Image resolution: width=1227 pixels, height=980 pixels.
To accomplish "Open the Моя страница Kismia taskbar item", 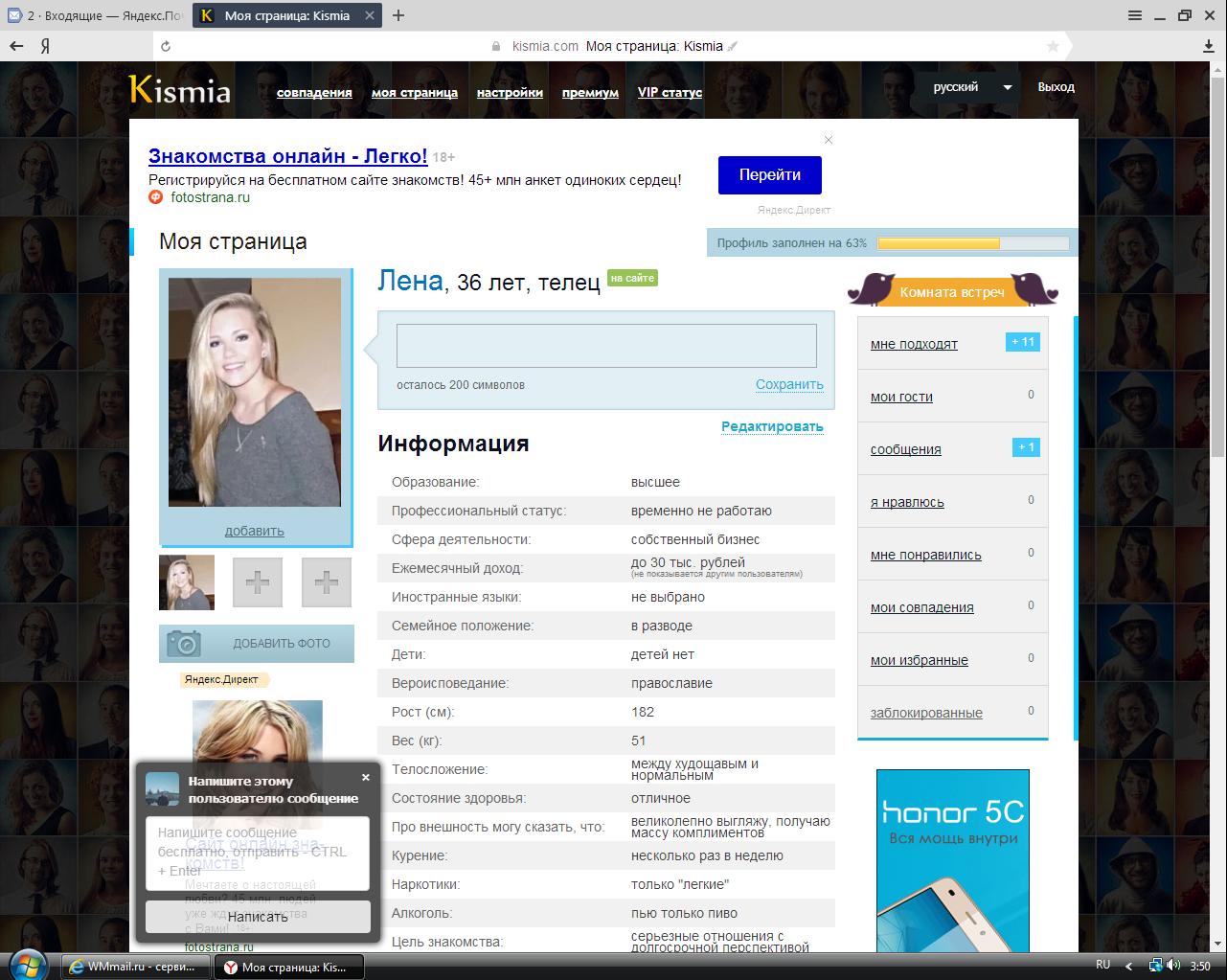I will 291,967.
